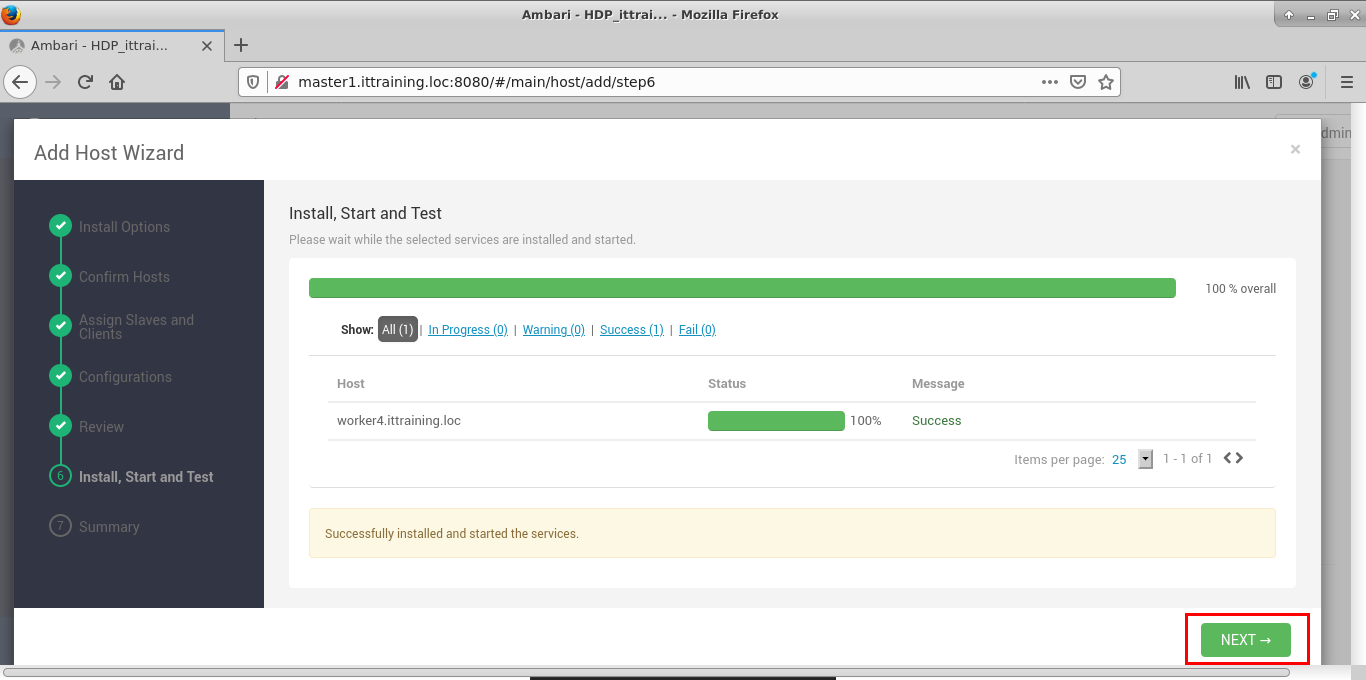Screen dimensions: 1366x680
Task: Bookmark this page with the star icon
Action: click(x=1105, y=82)
